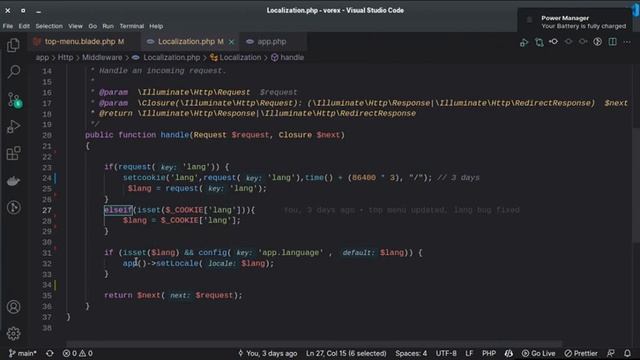Open the Accounts menu icon
The width and height of the screenshot is (640, 360).
[x=13, y=307]
